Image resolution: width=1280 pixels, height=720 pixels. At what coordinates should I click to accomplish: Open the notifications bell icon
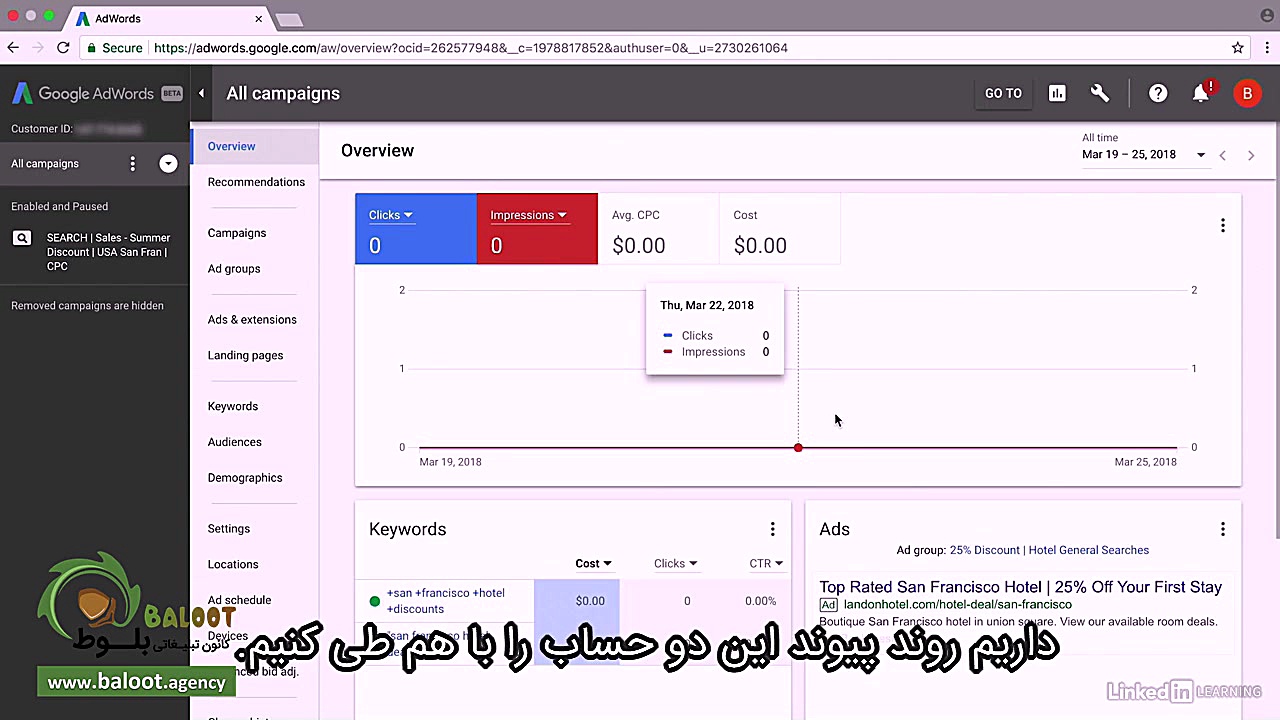point(1201,93)
